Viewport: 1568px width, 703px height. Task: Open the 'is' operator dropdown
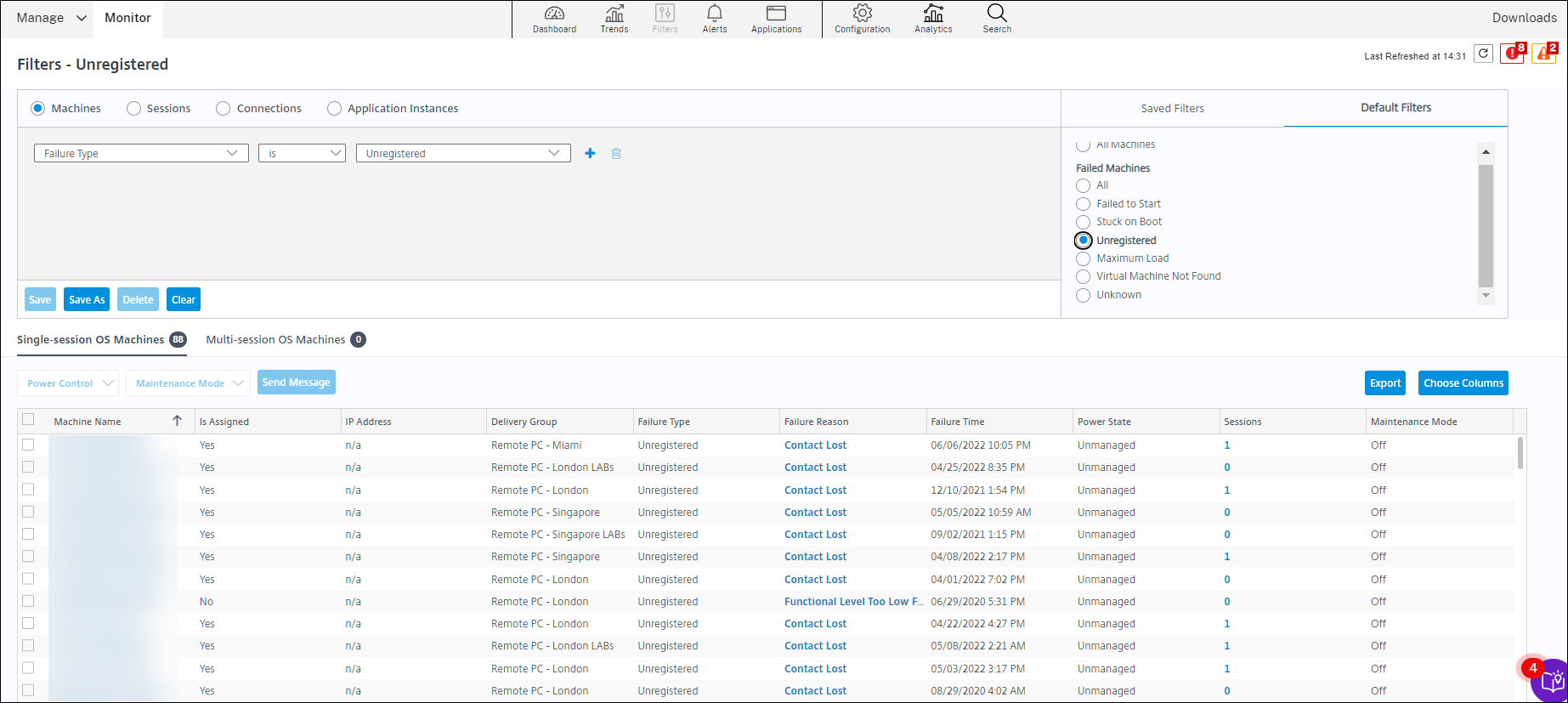tap(302, 153)
